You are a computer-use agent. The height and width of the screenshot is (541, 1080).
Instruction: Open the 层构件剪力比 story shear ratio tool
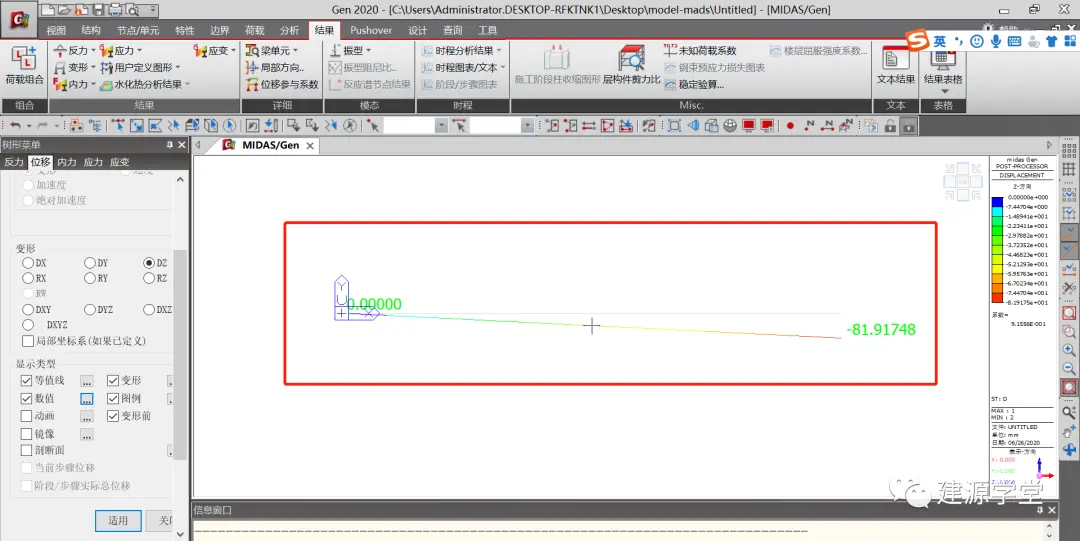coord(631,67)
